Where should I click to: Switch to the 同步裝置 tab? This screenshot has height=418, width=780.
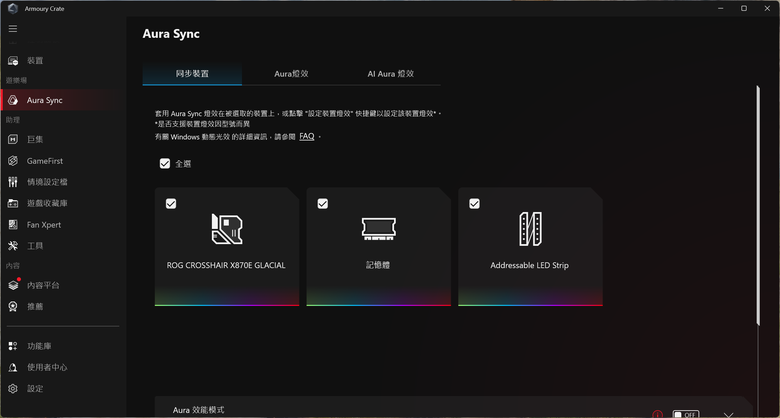tap(192, 74)
